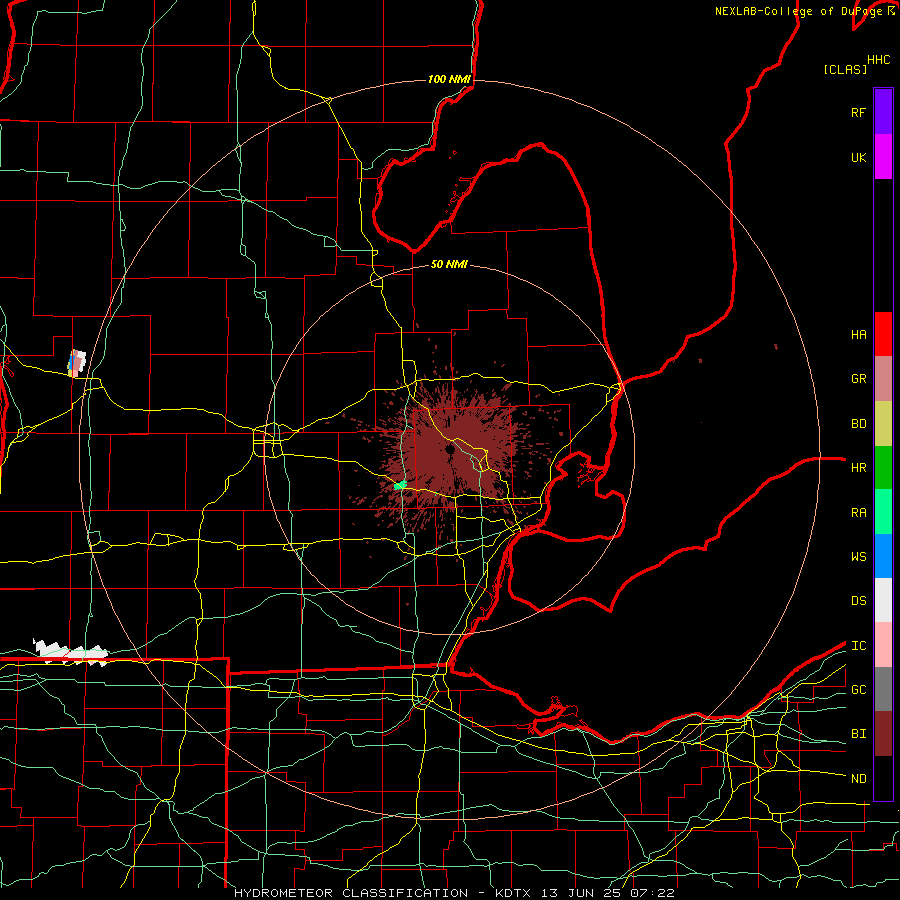900x900 pixels.
Task: Click the black radar site dot at center
Action: (x=449, y=449)
